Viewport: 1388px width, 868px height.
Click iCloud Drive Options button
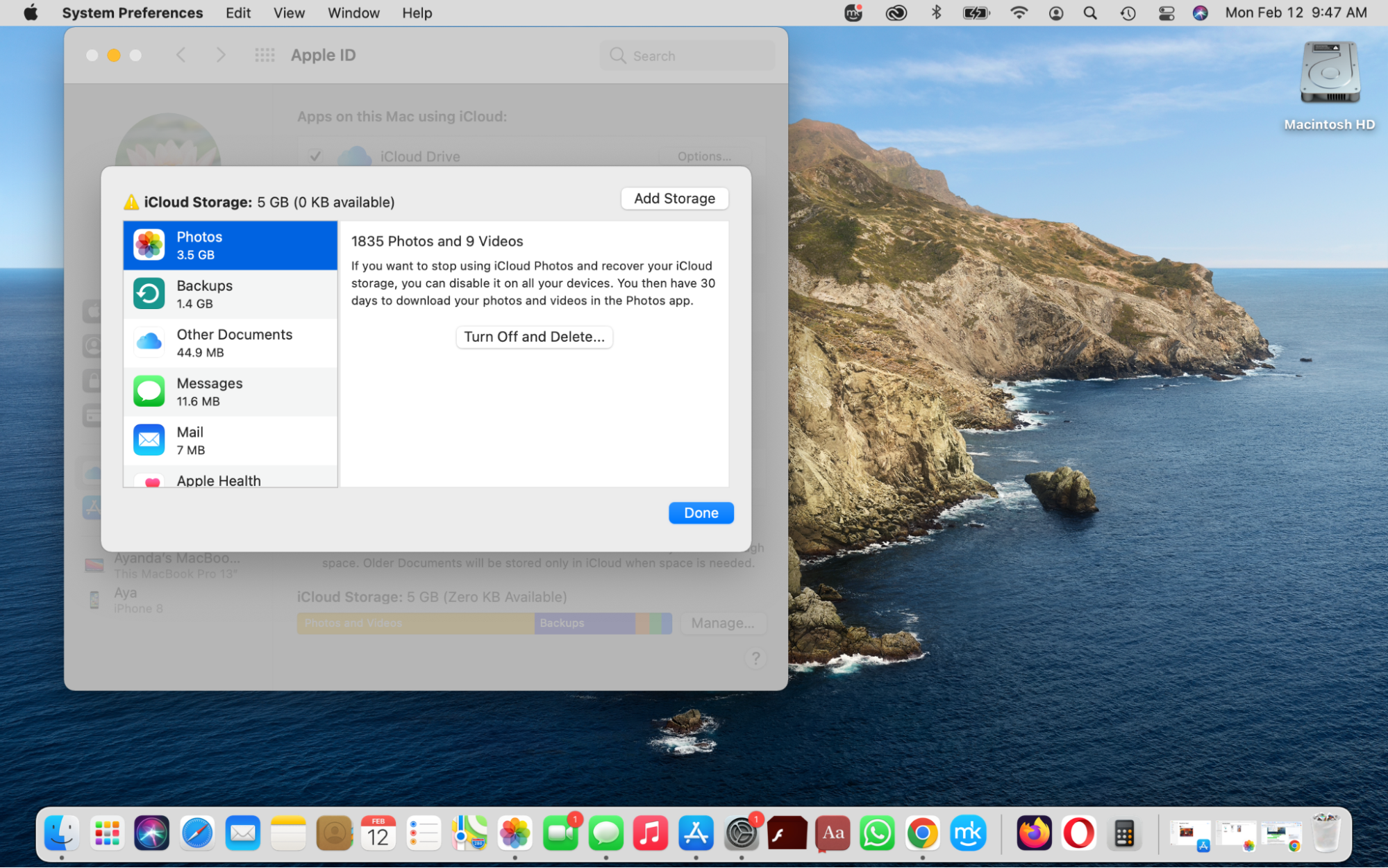click(x=704, y=156)
